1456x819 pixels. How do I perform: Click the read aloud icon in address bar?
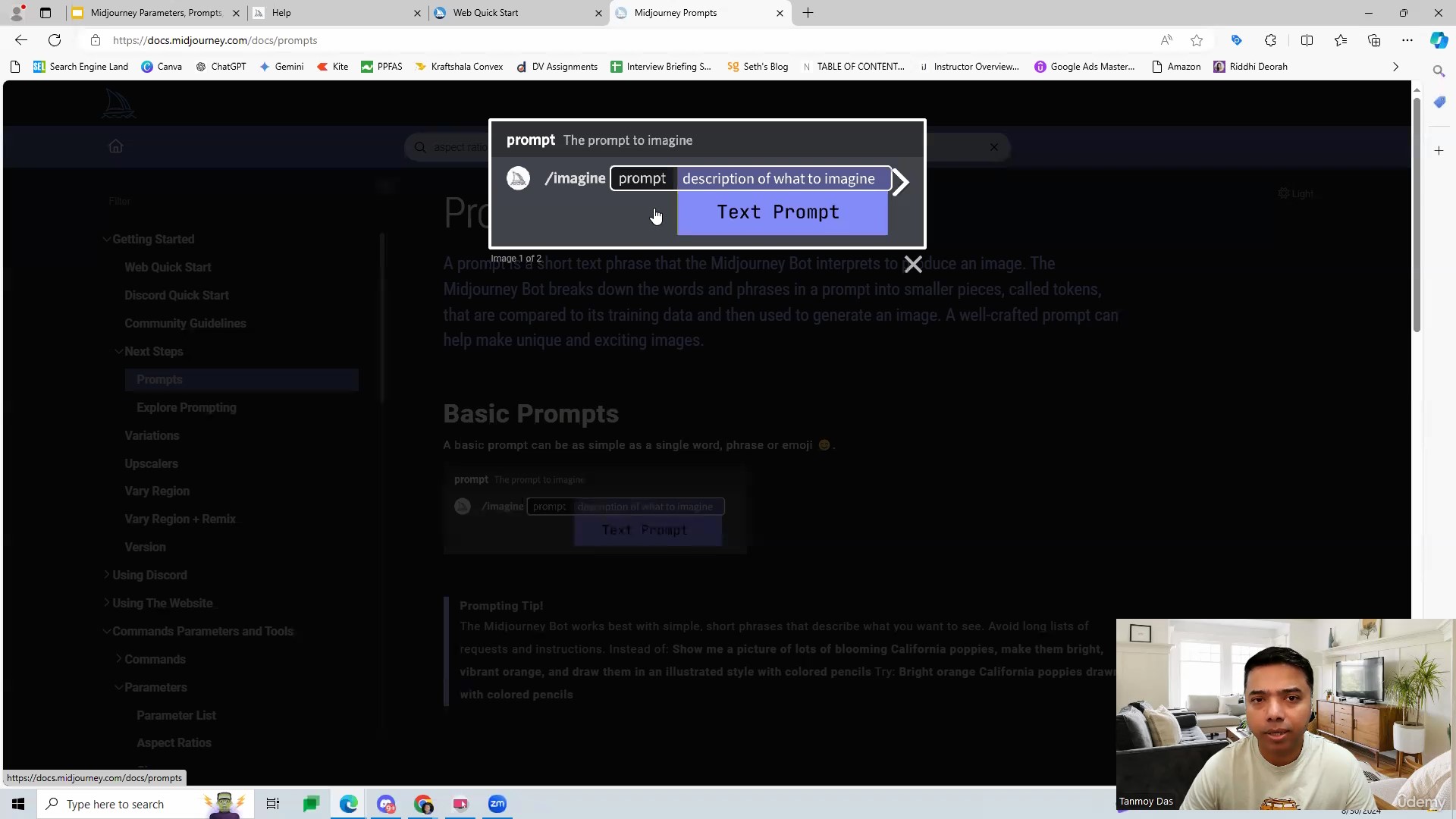[1166, 40]
